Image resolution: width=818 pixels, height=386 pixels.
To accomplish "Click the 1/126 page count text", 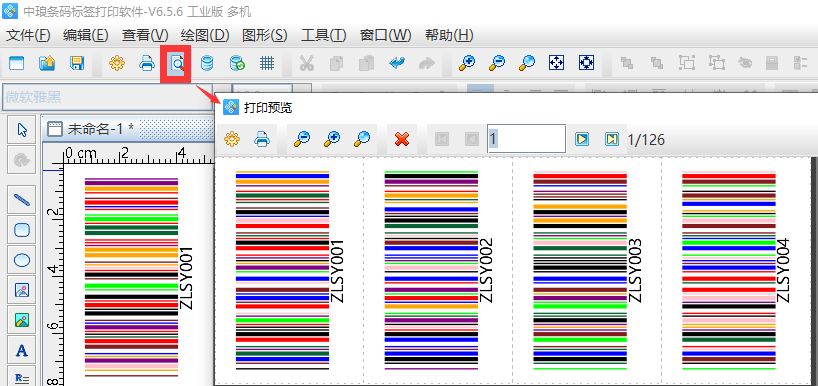I will point(646,139).
